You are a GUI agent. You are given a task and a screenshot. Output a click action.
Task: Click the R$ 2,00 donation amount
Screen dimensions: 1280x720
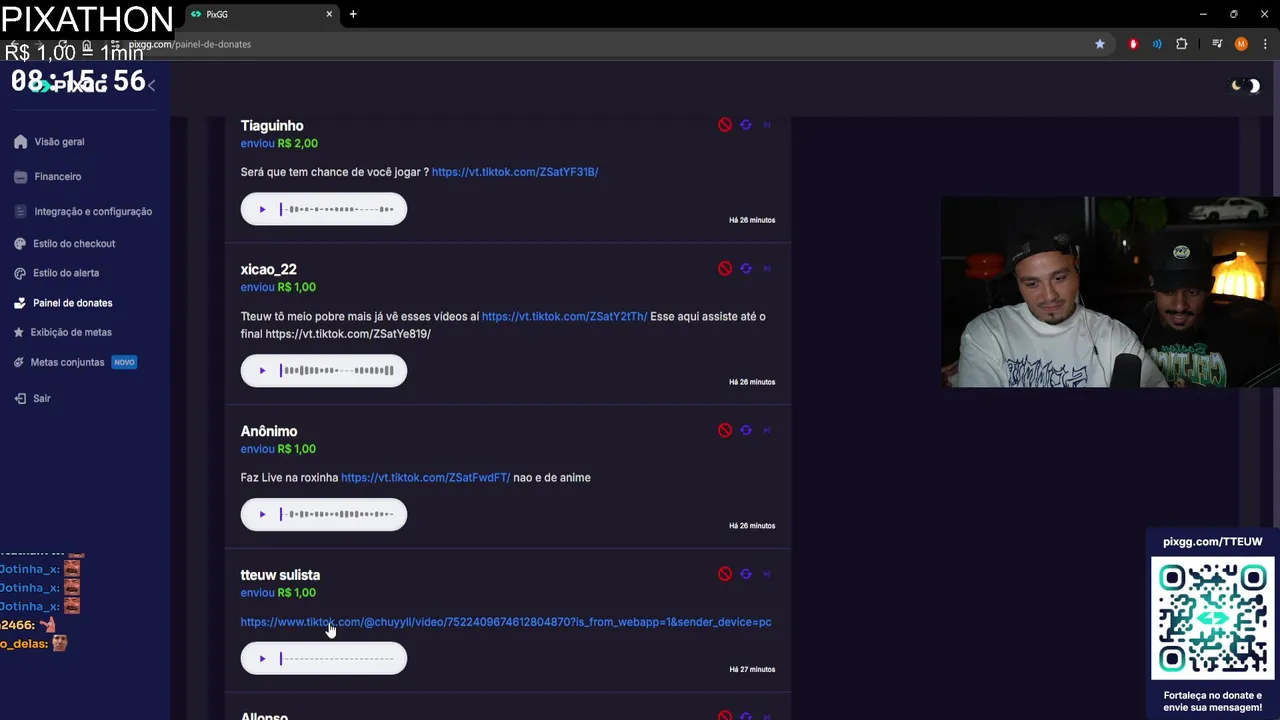(298, 144)
